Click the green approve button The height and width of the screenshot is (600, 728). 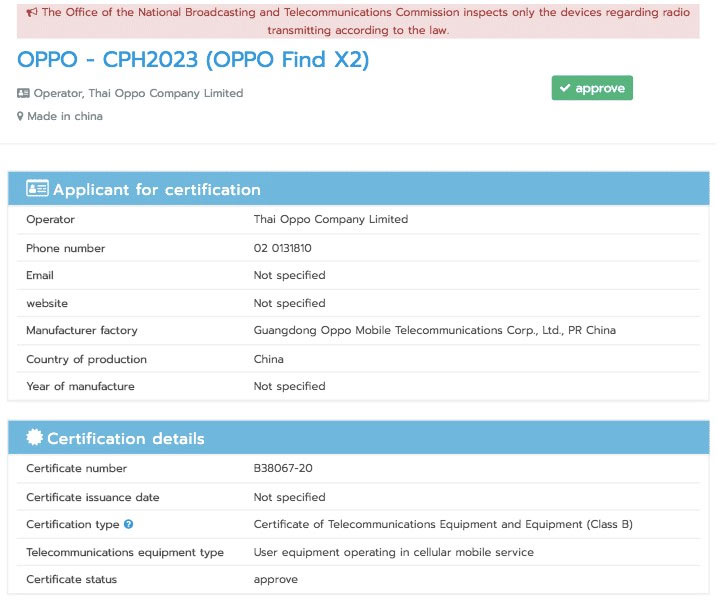click(x=592, y=88)
